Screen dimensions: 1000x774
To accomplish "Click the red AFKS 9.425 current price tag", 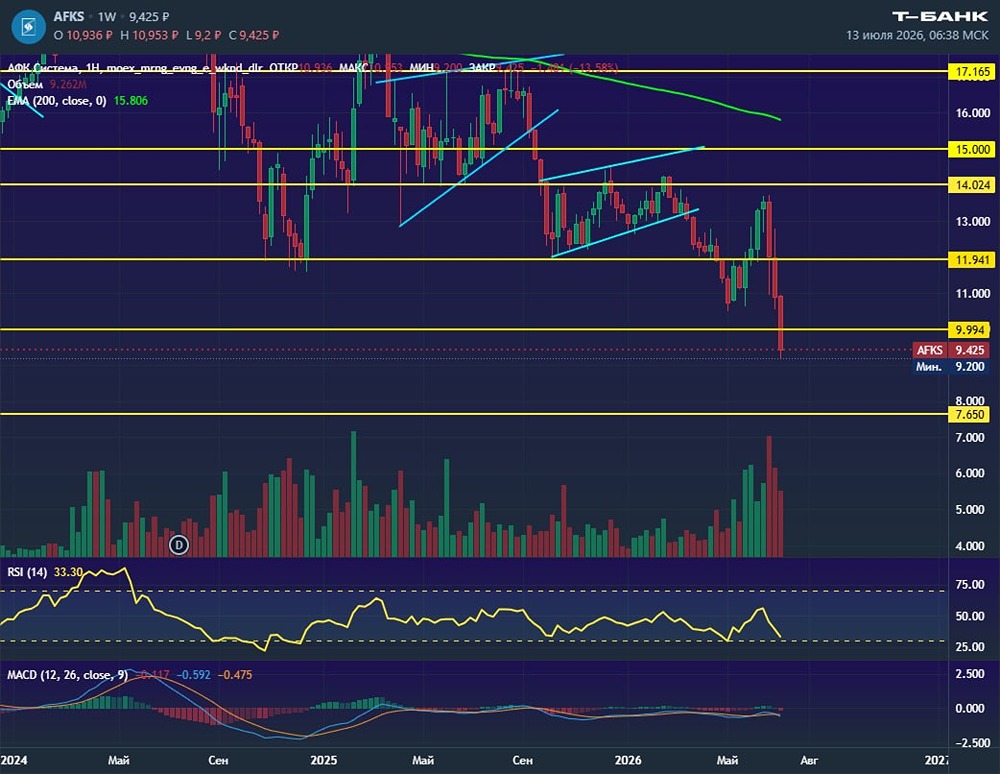I will click(951, 350).
